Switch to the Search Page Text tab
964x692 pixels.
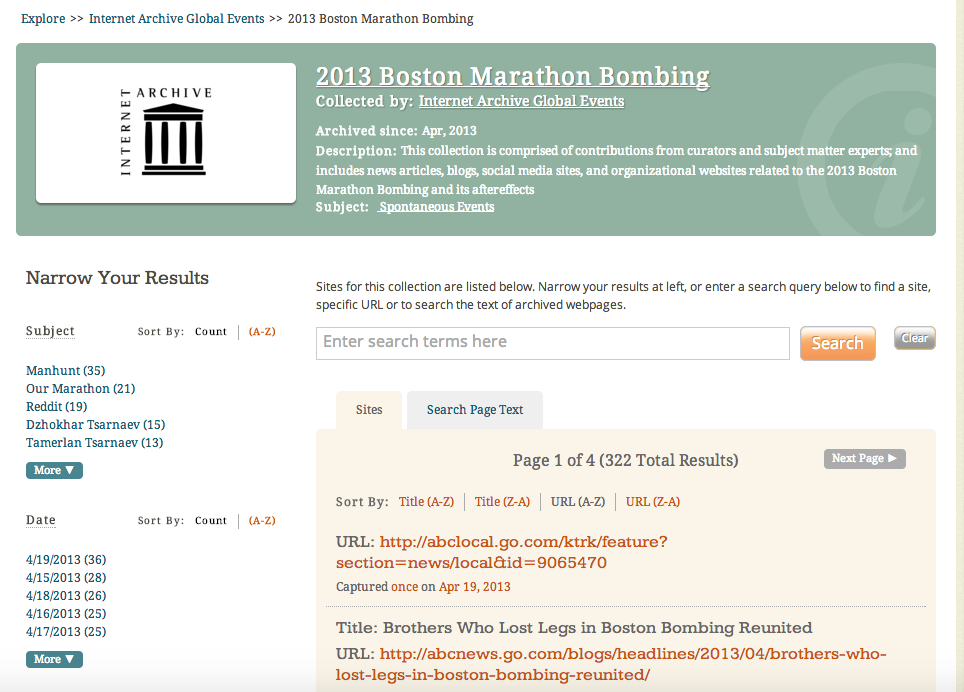point(475,410)
